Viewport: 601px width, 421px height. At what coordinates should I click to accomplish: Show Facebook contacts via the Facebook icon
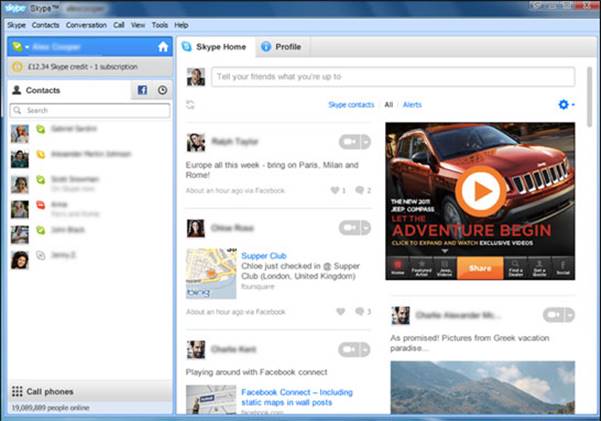142,90
